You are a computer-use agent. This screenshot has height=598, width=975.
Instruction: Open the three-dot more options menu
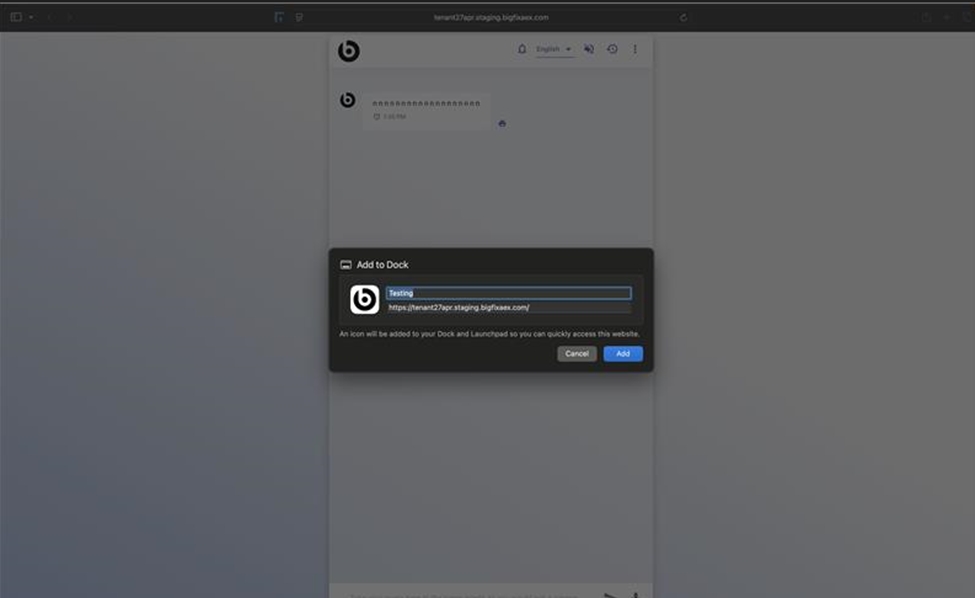[635, 49]
